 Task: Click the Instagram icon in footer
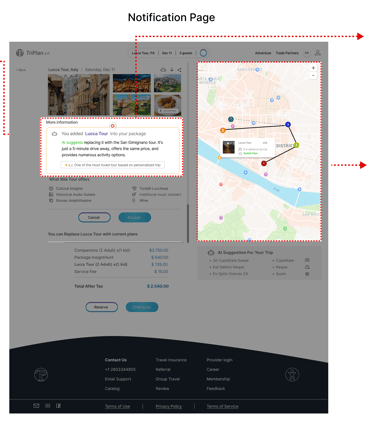point(48,406)
